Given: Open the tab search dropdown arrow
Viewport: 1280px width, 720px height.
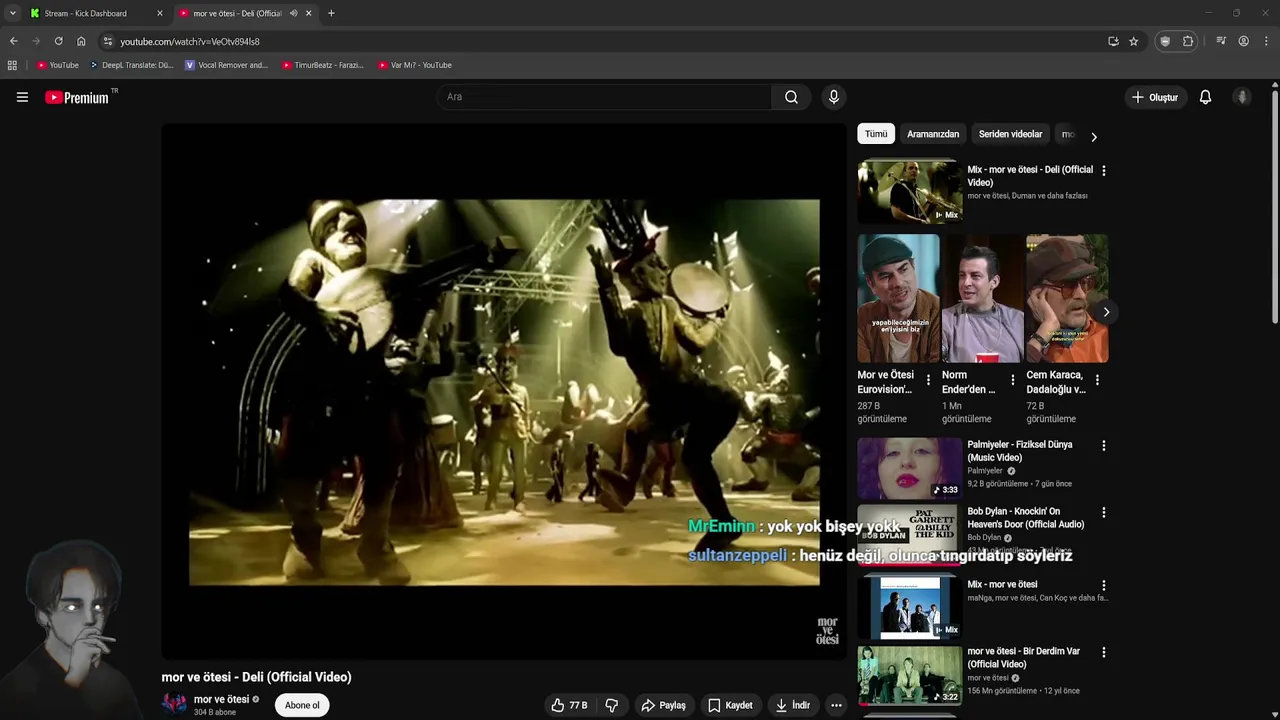Looking at the screenshot, I should point(12,13).
